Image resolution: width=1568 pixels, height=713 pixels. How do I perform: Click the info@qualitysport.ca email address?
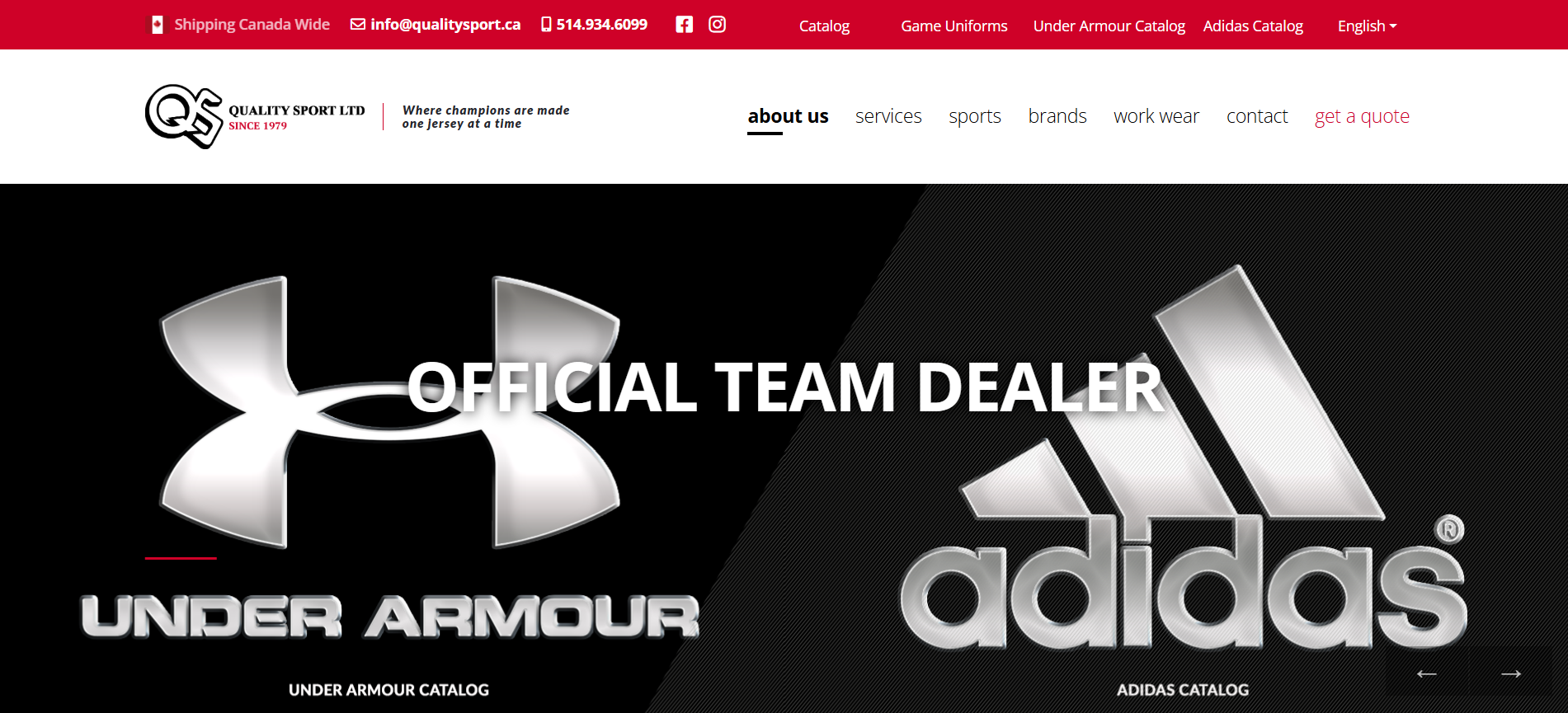coord(445,25)
